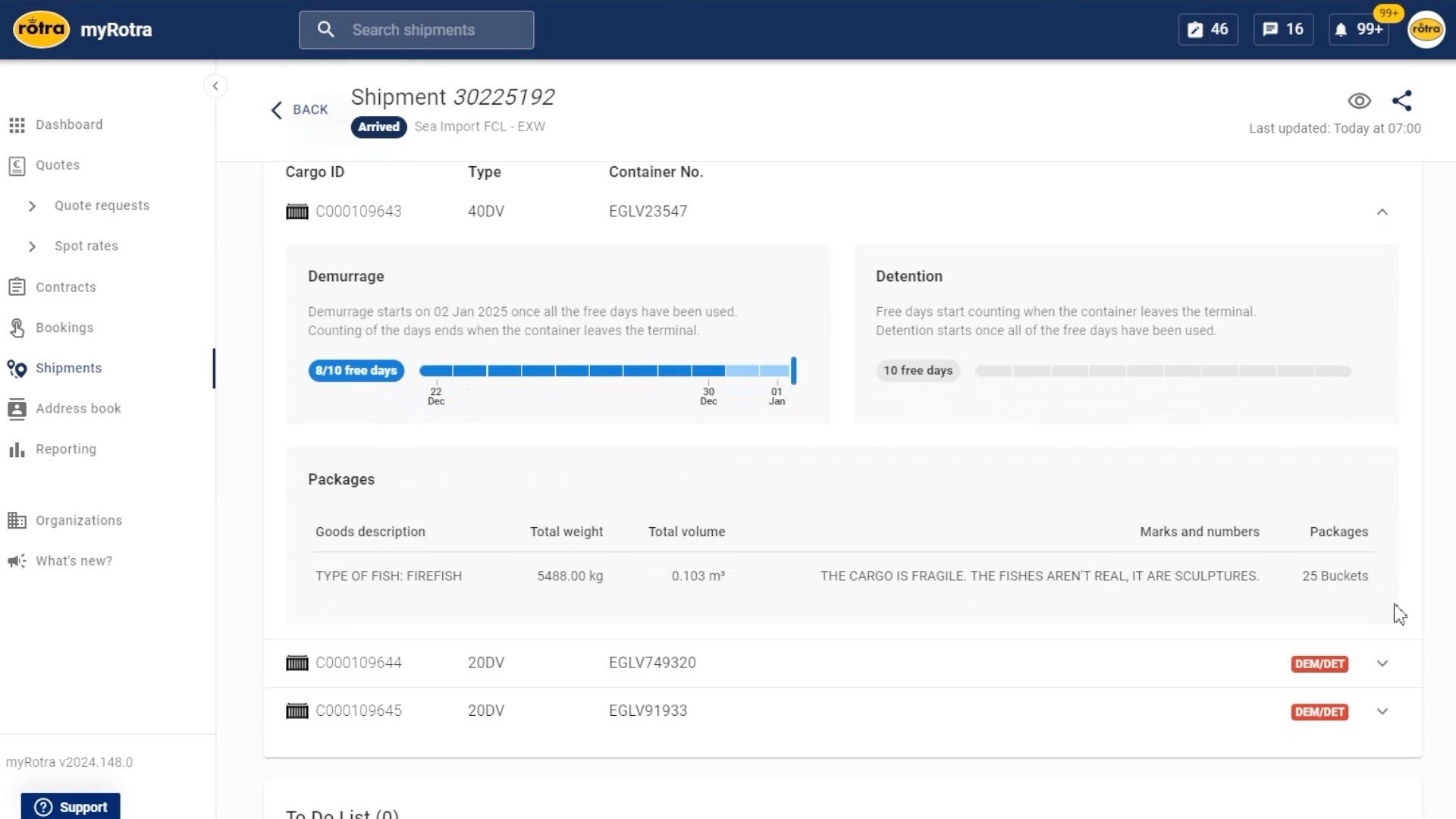This screenshot has width=1456, height=819.
Task: Expand cargo row C000109644 chevron
Action: point(1382,664)
